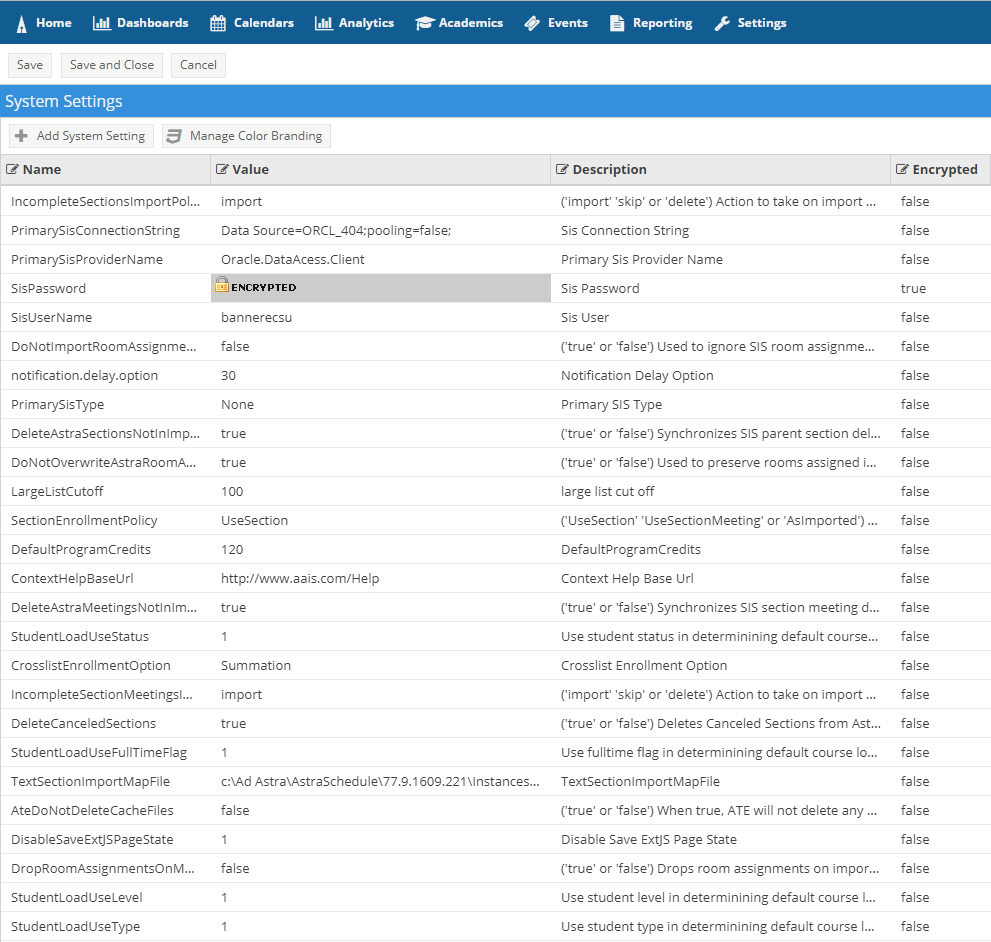Viewport: 991px width, 942px height.
Task: Open the Events menu
Action: [x=556, y=23]
